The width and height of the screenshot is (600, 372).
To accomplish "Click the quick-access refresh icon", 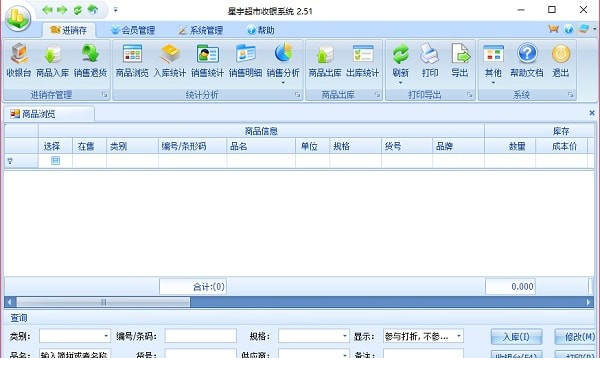I will click(x=78, y=10).
